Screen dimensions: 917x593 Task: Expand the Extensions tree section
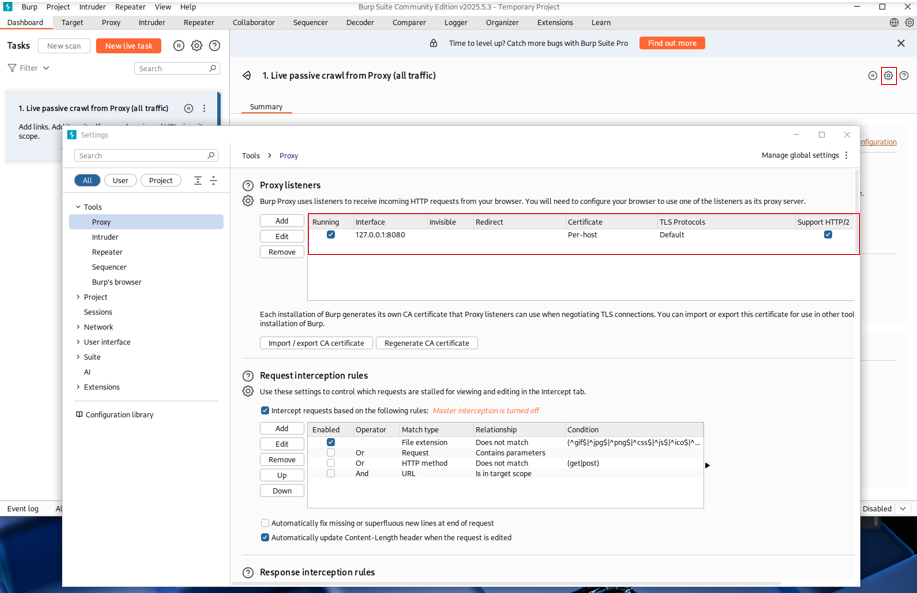click(x=78, y=387)
